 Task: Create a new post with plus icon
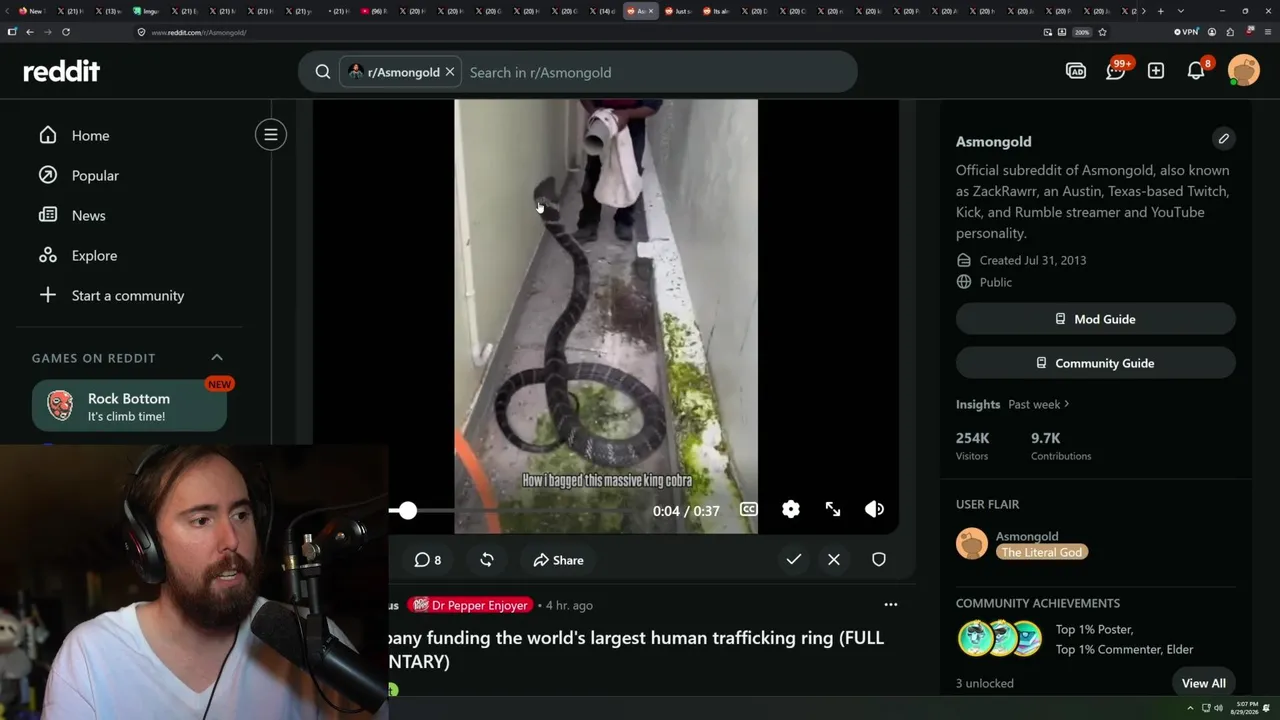[x=1156, y=71]
